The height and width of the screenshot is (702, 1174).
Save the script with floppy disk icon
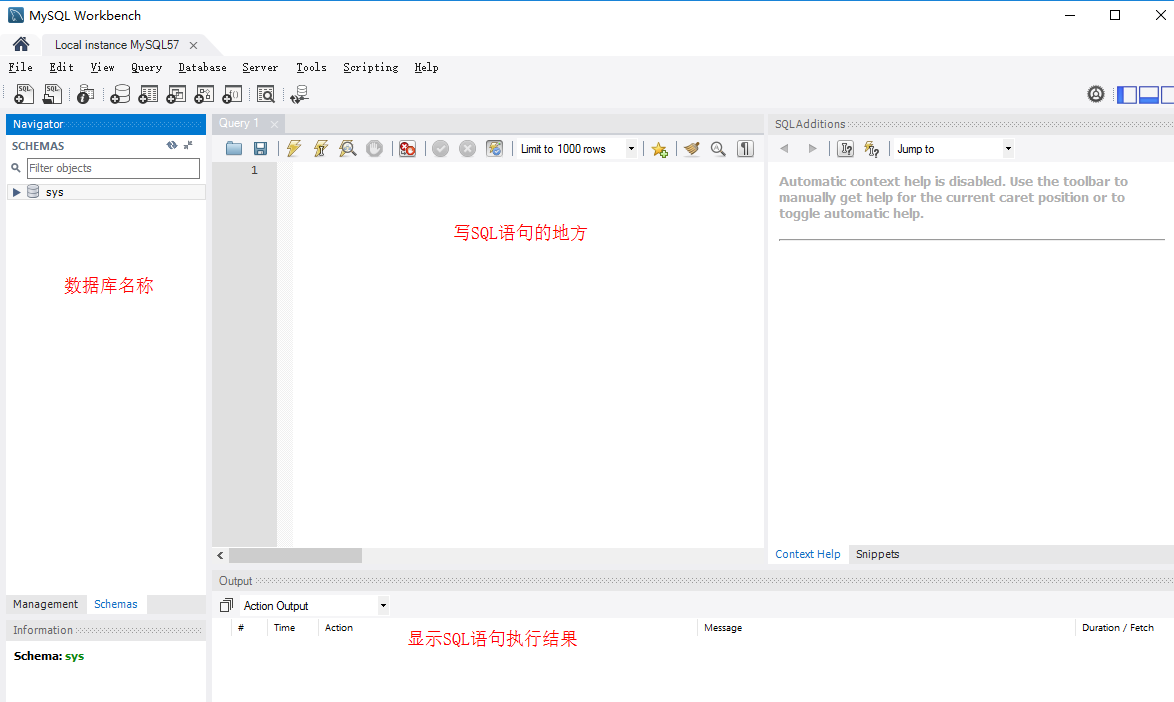[x=261, y=148]
